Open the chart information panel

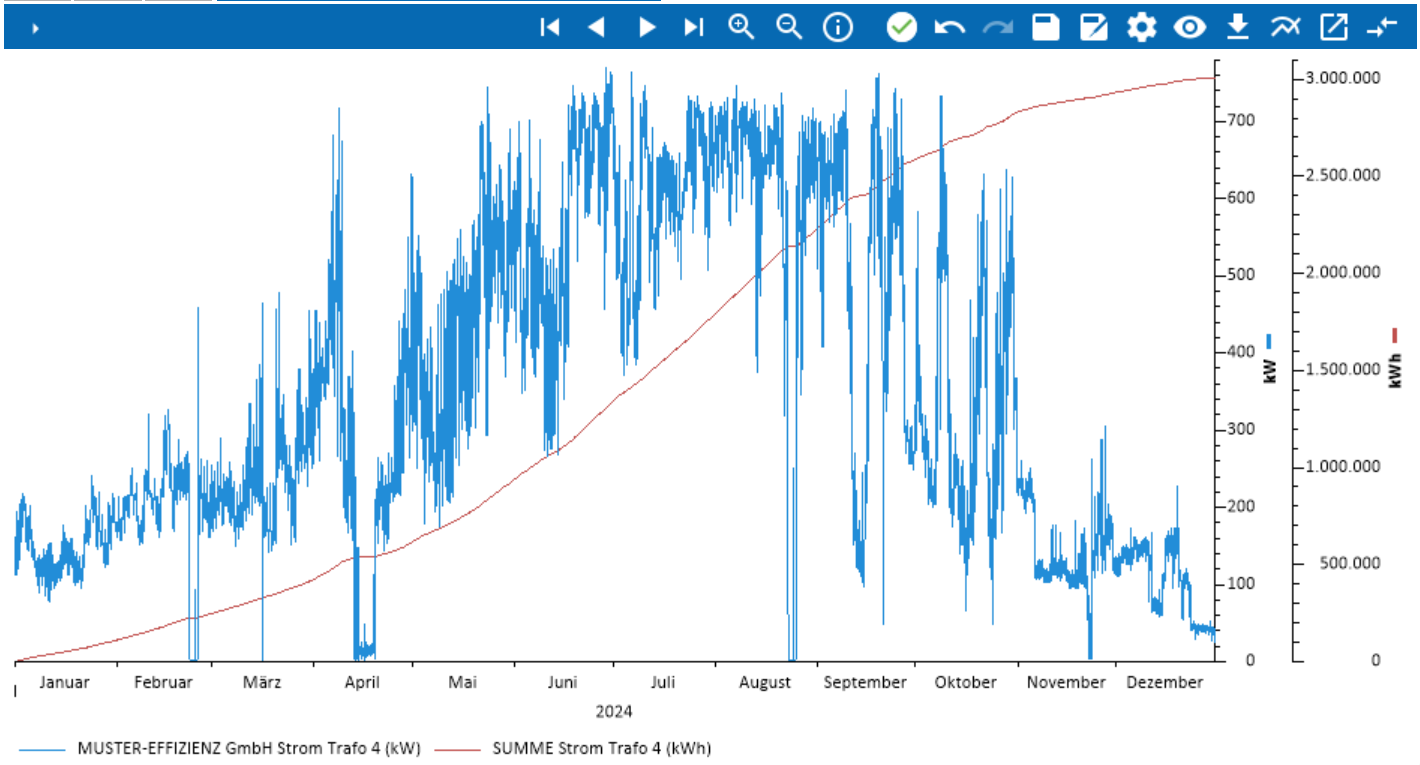837,27
